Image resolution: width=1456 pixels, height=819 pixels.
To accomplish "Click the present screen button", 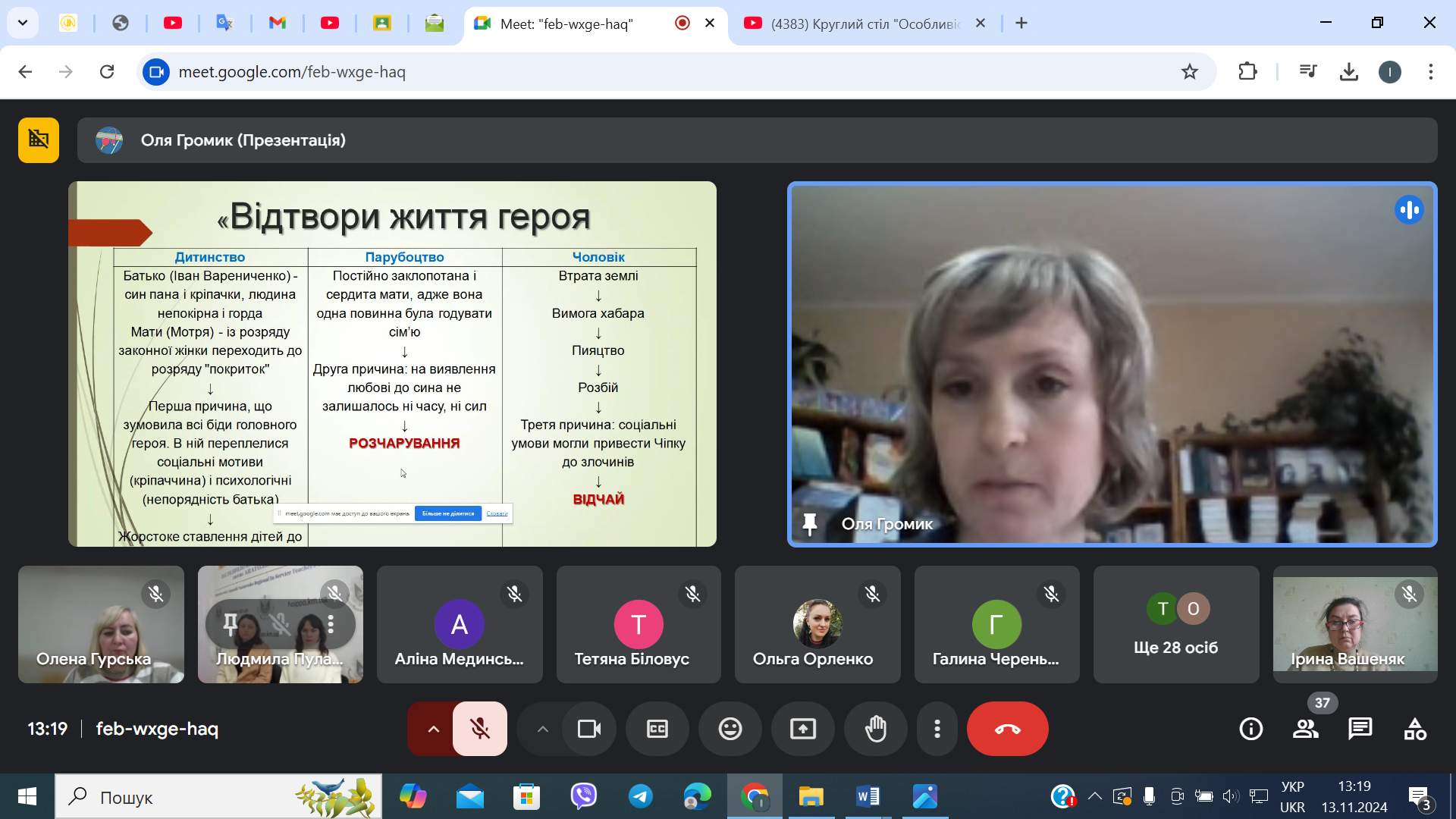I will click(802, 729).
